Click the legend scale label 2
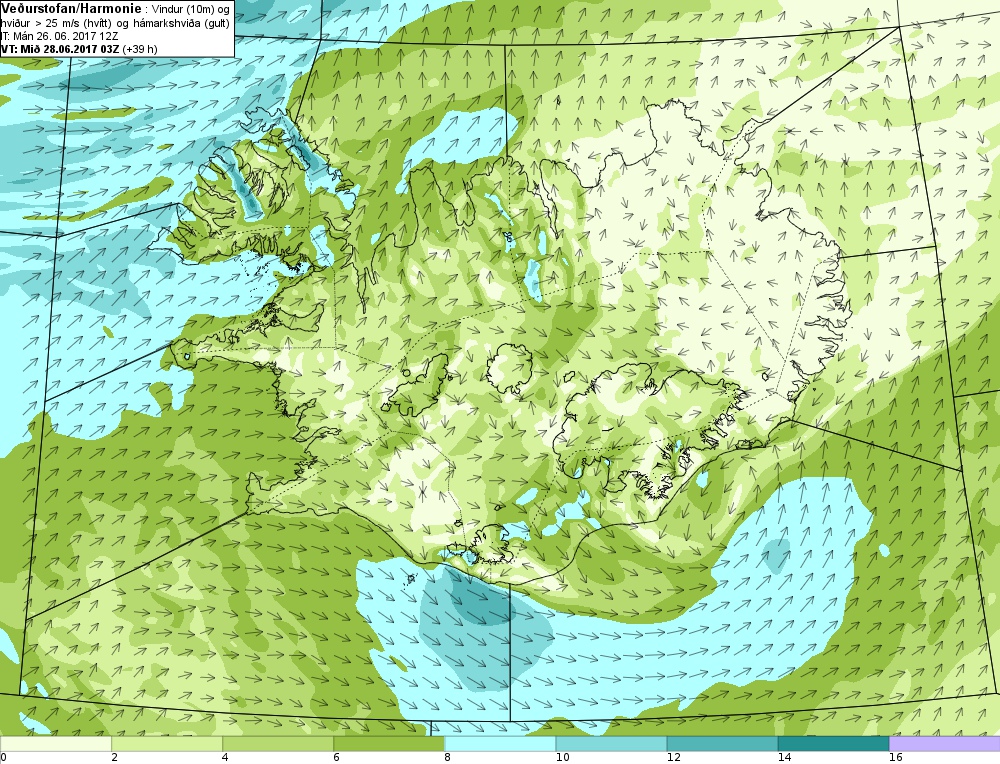 (x=115, y=758)
